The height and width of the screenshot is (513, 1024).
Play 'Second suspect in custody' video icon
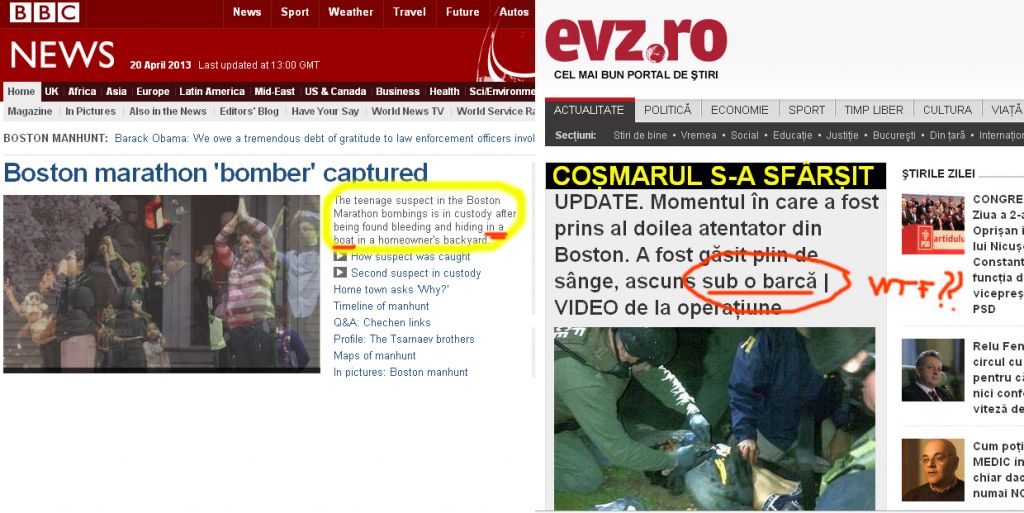(340, 273)
